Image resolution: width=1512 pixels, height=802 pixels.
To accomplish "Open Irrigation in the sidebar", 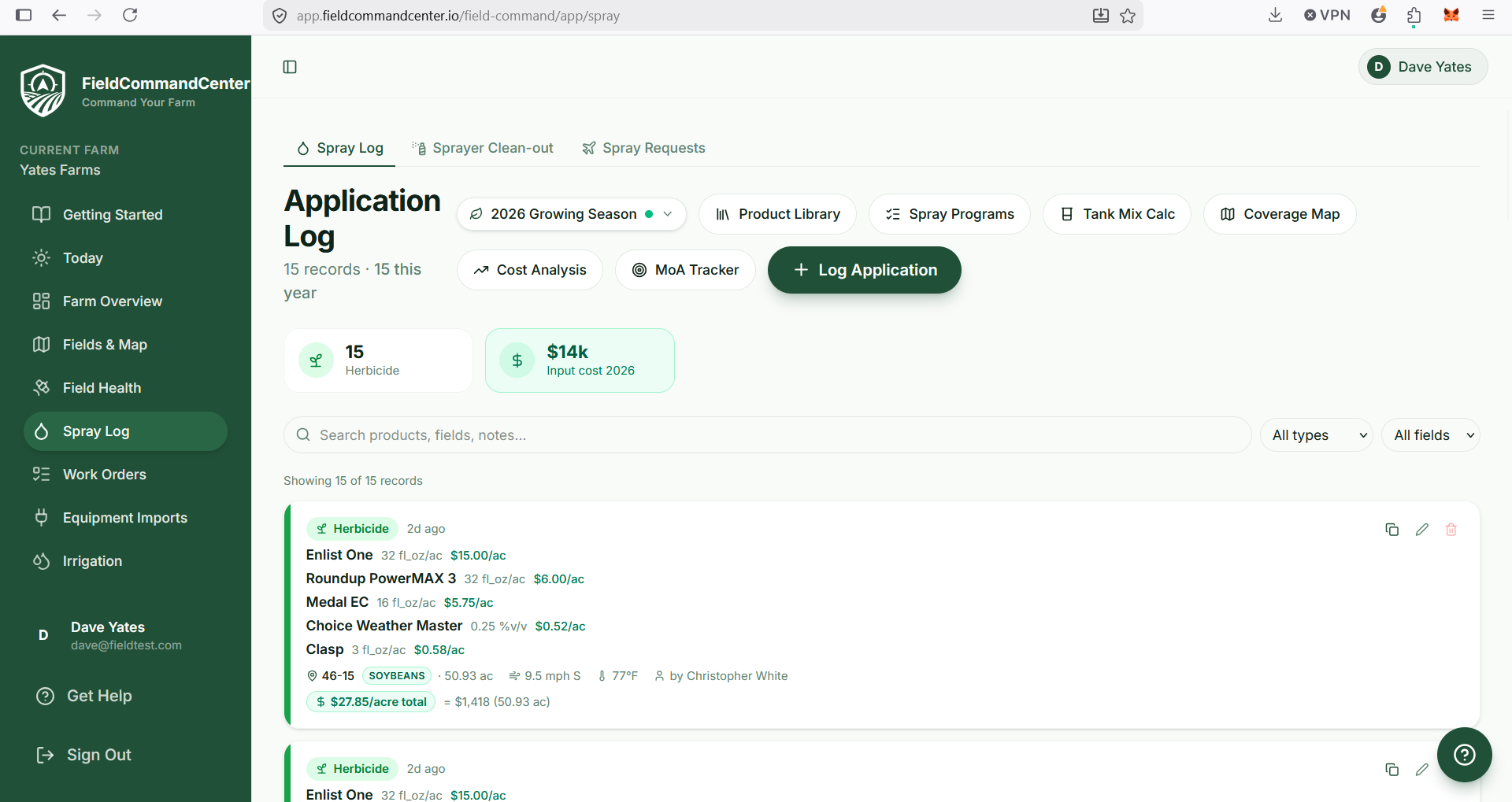I will click(125, 561).
